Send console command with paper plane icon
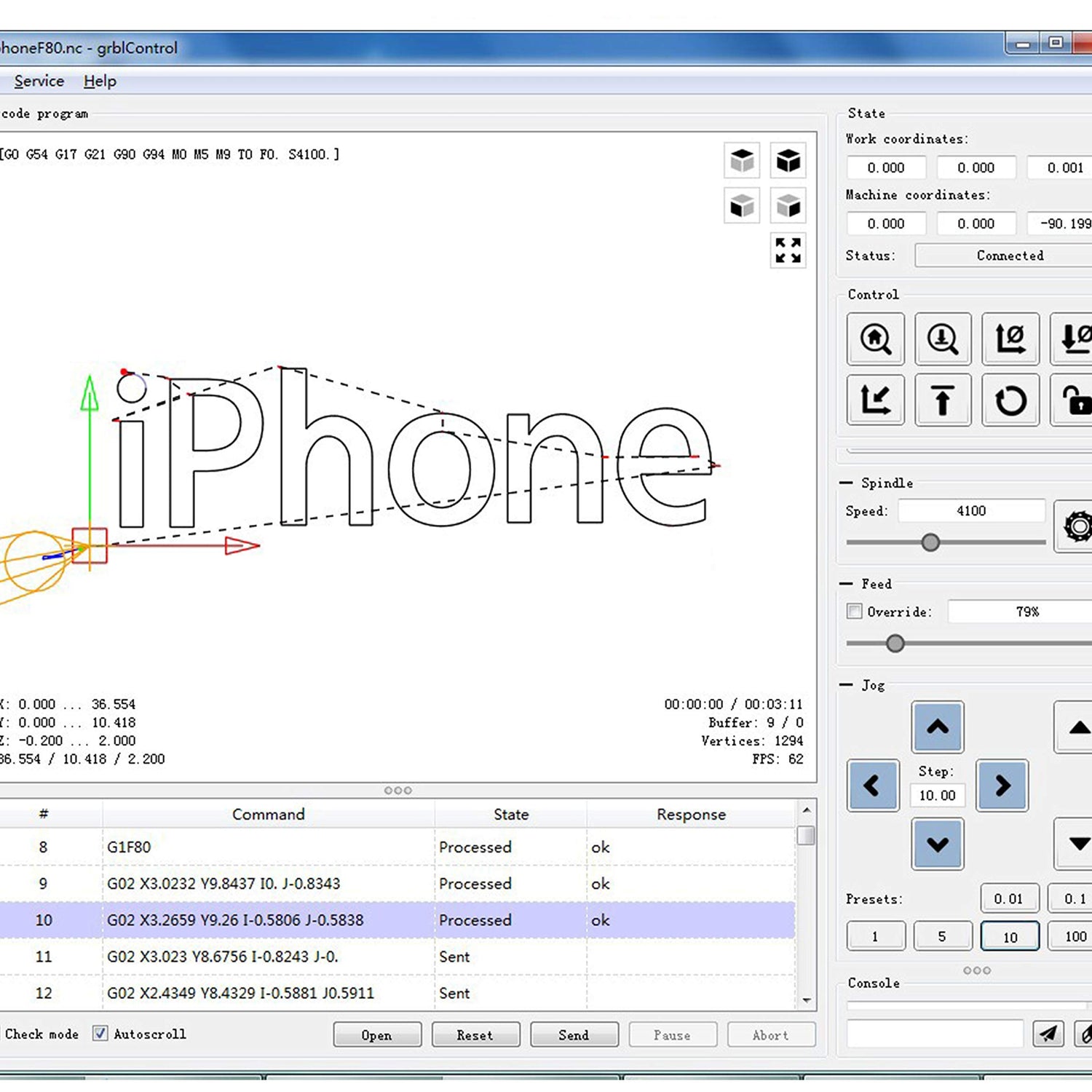Screen dimensions: 1092x1092 click(x=1048, y=1034)
